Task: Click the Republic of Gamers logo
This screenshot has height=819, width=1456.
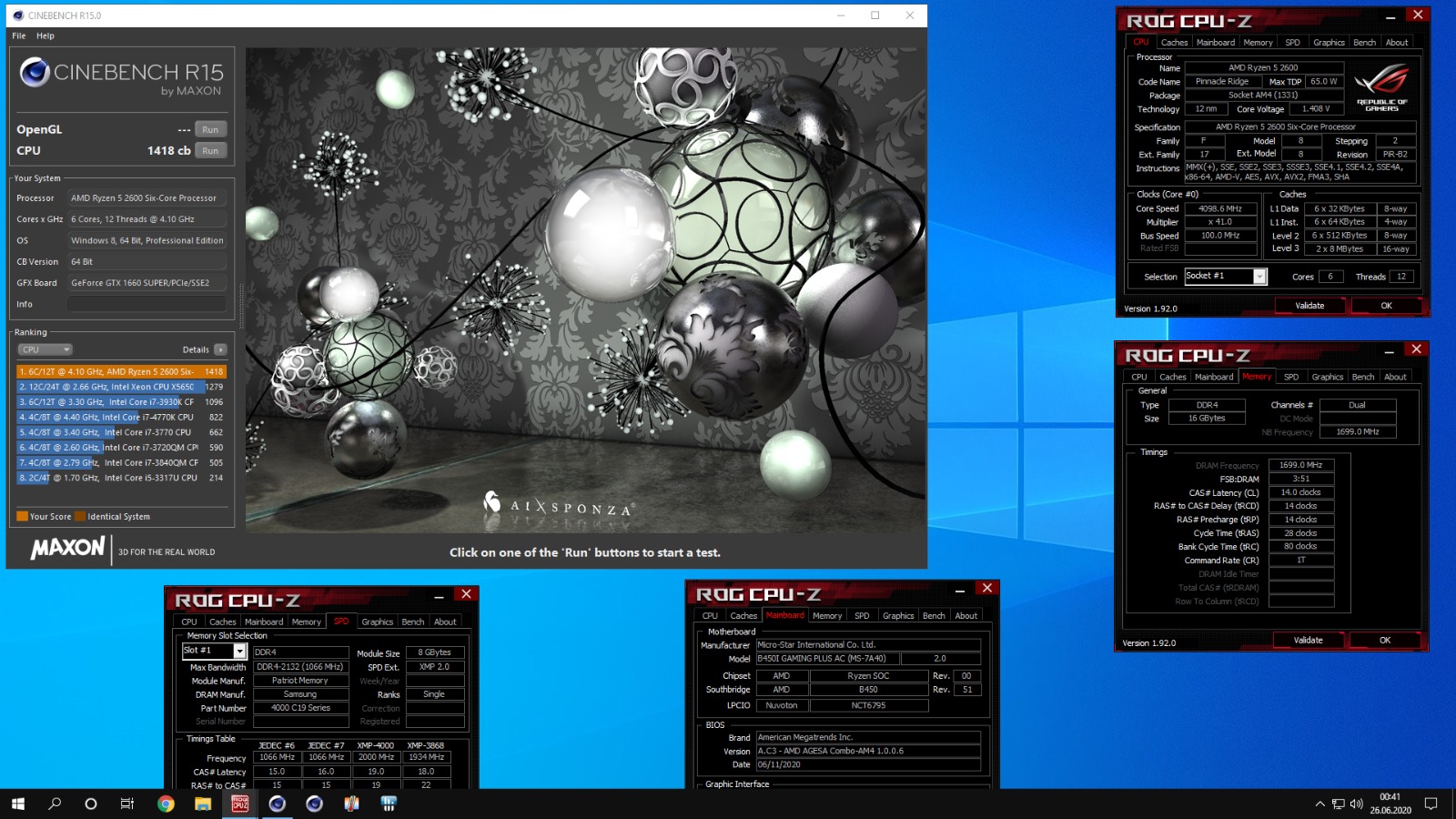Action: (x=1381, y=87)
